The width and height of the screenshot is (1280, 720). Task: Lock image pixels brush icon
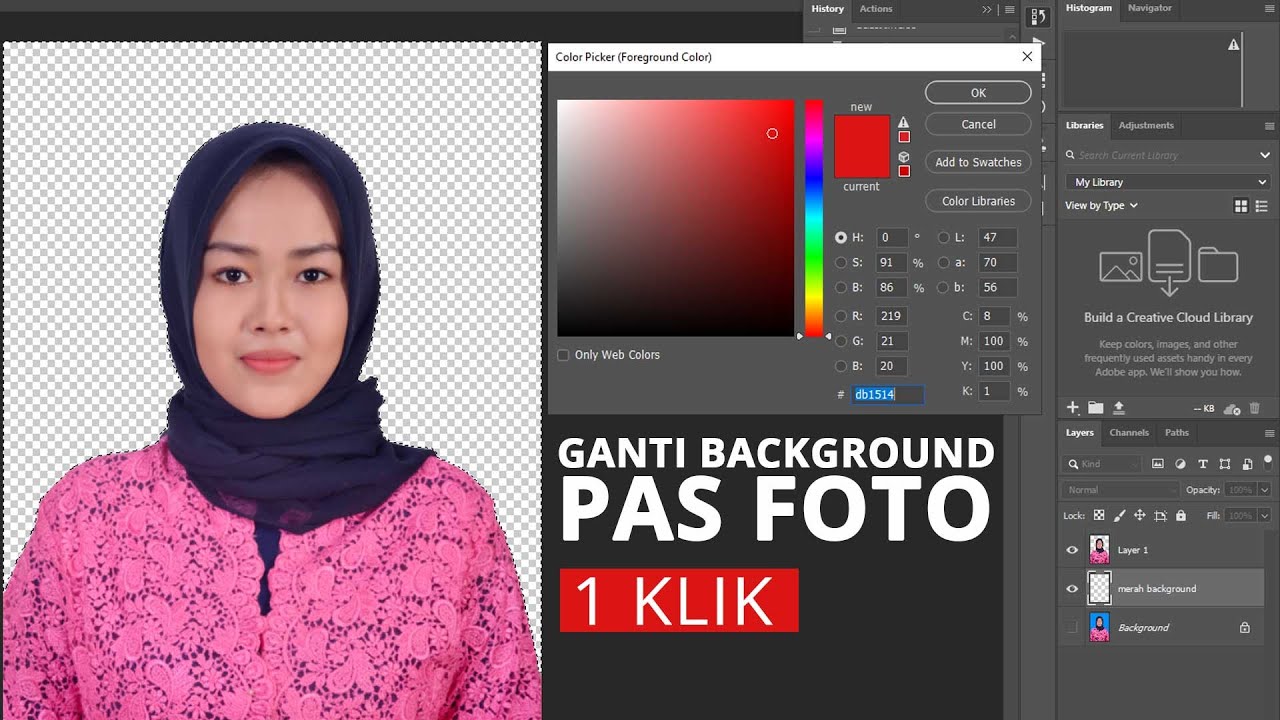pyautogui.click(x=1119, y=516)
